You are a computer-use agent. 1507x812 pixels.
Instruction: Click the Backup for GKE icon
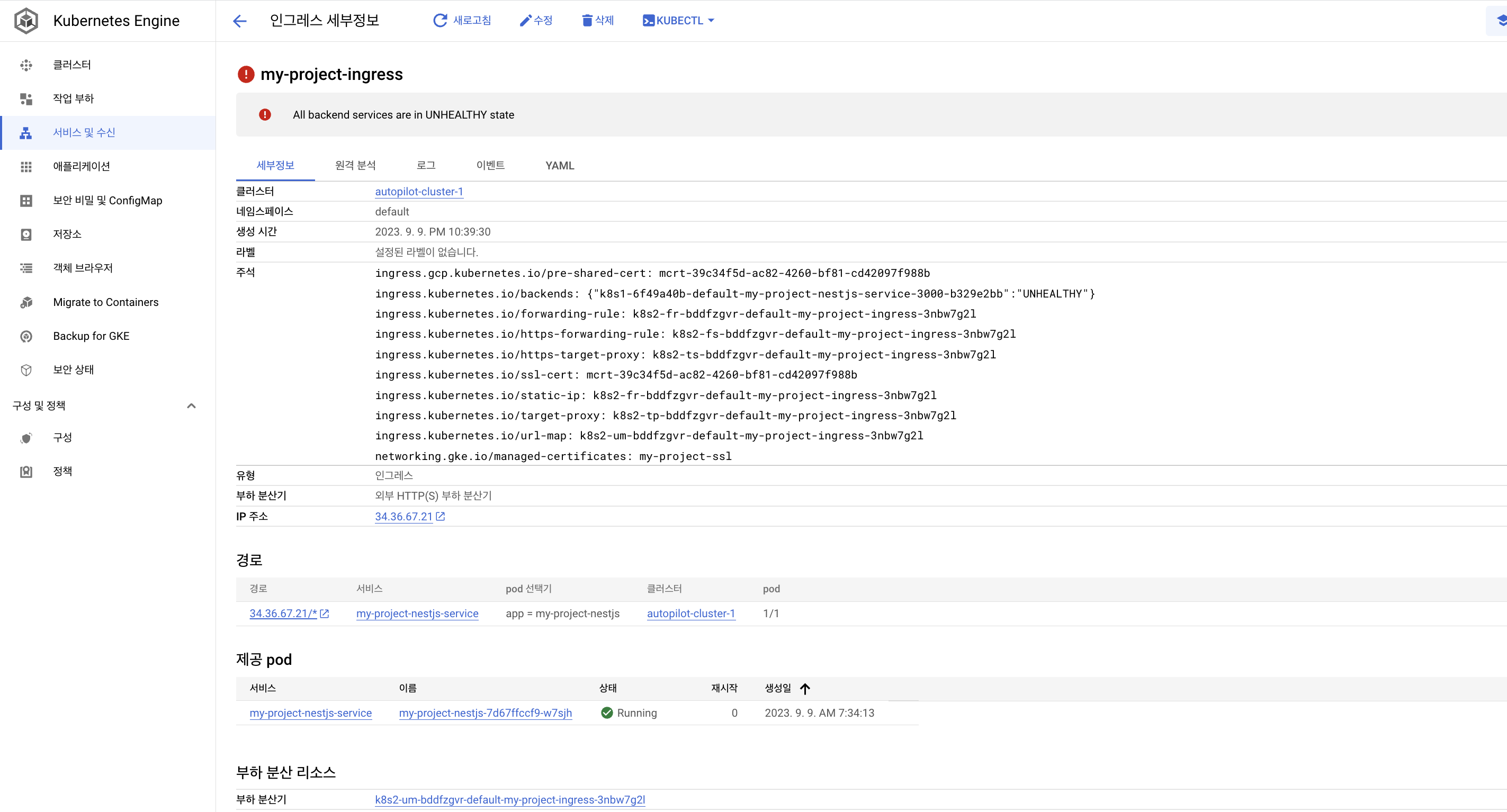(x=26, y=336)
